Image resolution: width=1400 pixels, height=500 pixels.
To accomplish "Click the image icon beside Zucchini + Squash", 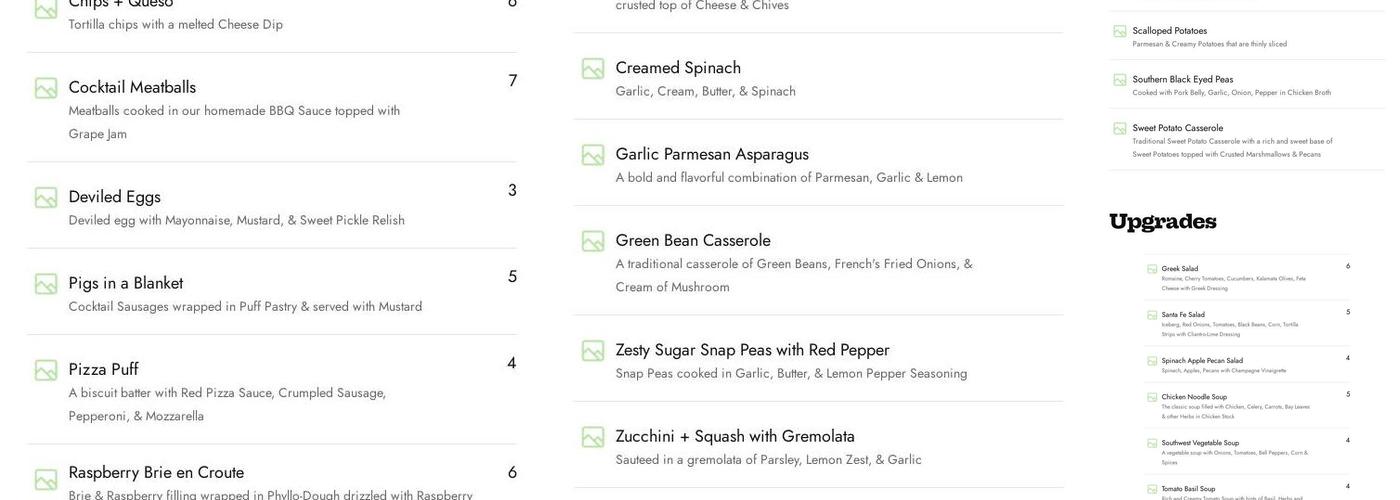I will (593, 437).
